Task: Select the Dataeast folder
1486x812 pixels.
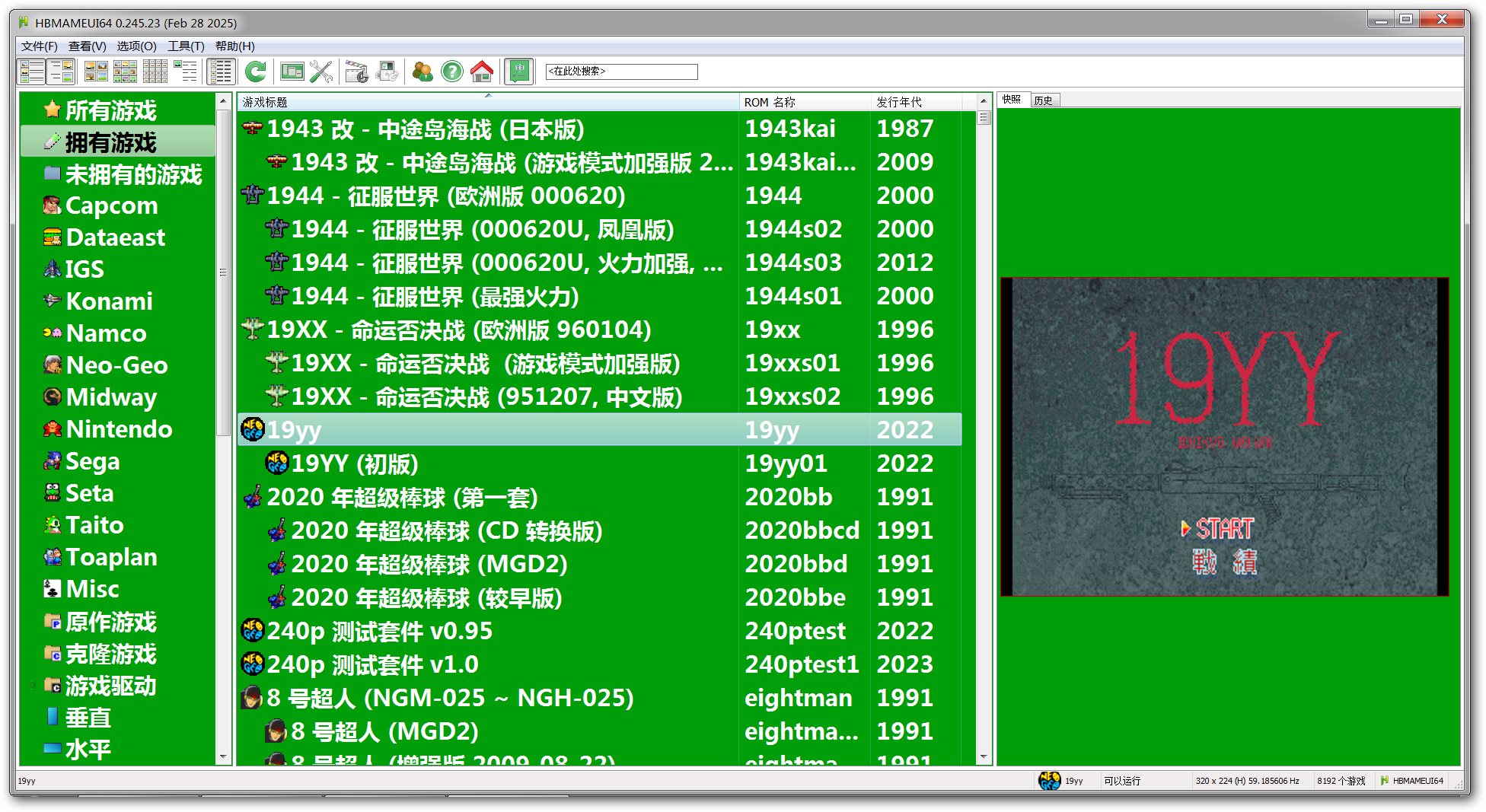Action: coord(115,237)
